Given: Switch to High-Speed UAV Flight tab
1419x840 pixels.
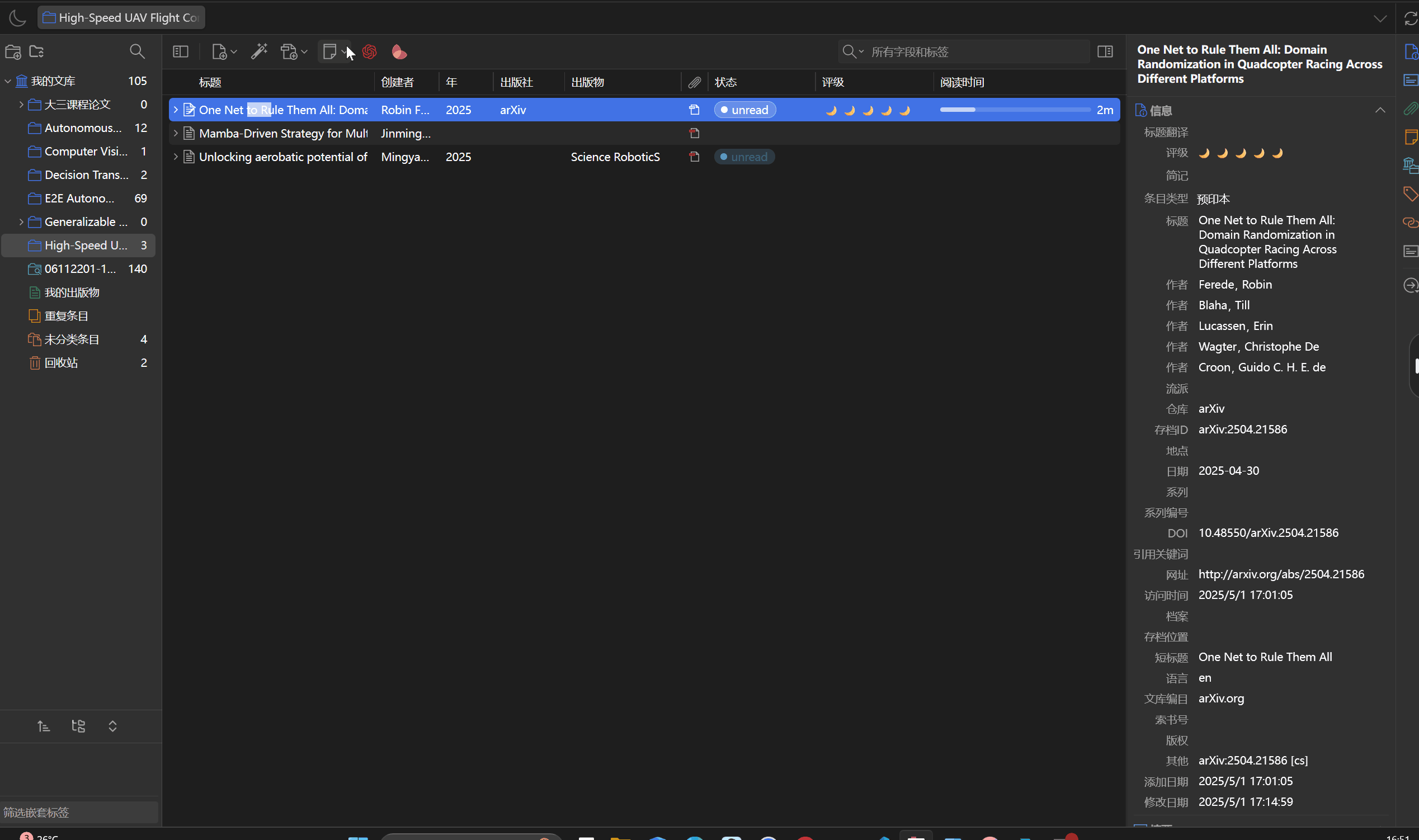Looking at the screenshot, I should tap(121, 17).
